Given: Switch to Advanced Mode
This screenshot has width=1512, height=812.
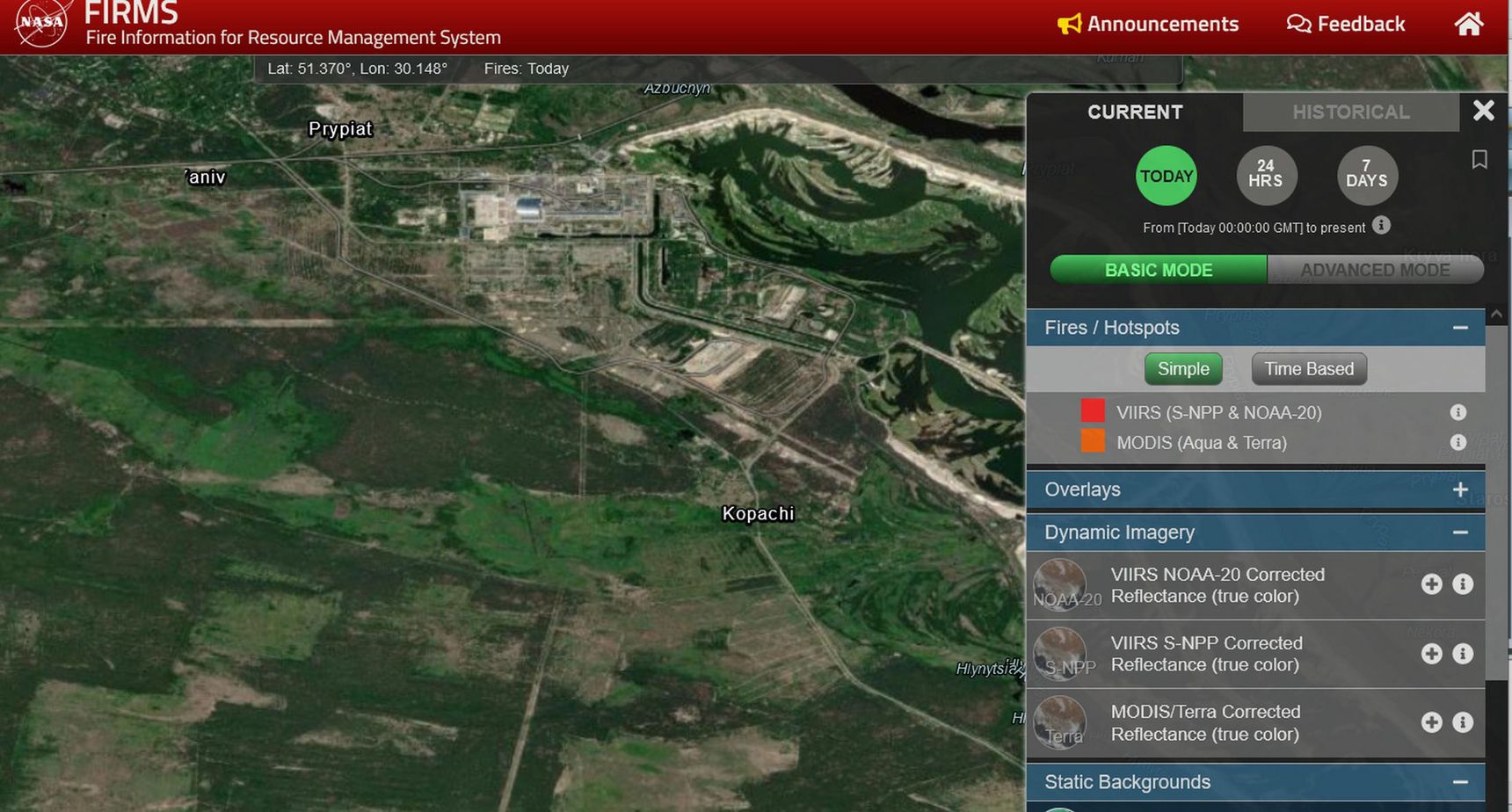Looking at the screenshot, I should point(1375,270).
